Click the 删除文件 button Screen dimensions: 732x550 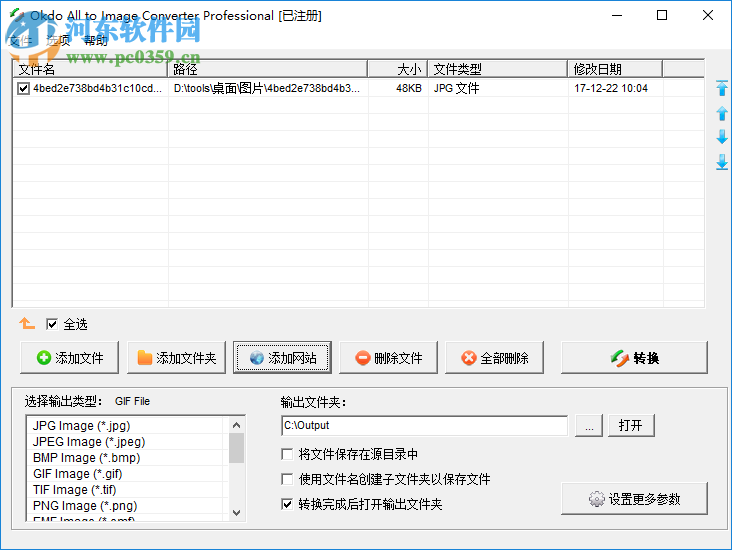388,358
